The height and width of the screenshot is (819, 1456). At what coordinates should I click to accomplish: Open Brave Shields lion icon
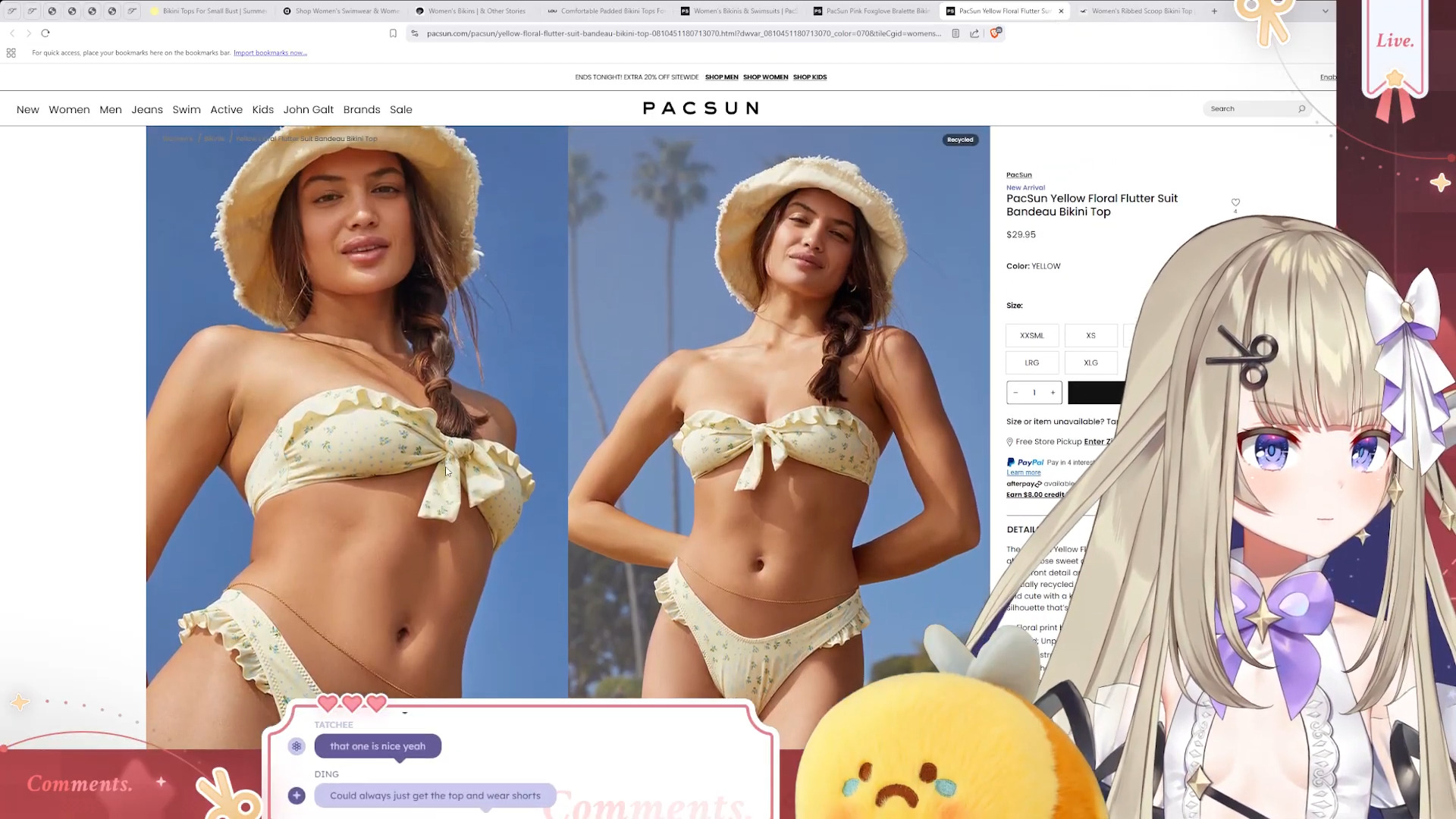tap(996, 33)
